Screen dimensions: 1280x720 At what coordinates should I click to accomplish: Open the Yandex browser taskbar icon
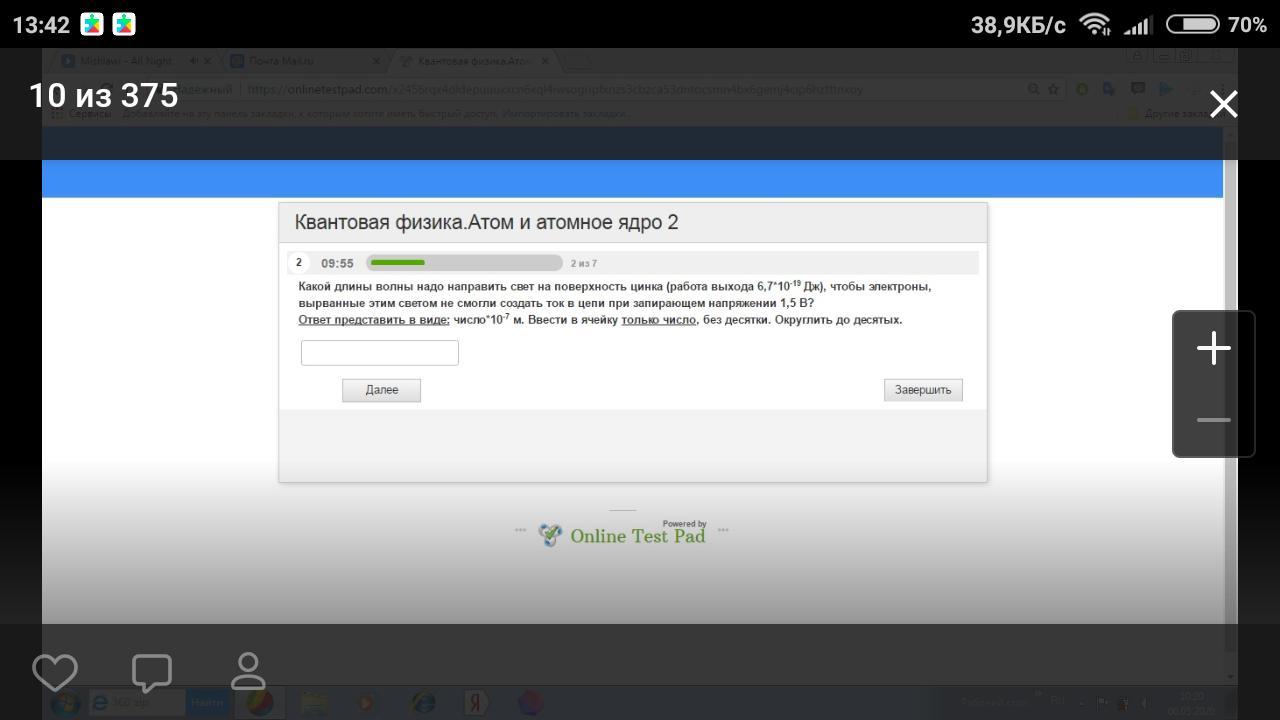pyautogui.click(x=476, y=703)
